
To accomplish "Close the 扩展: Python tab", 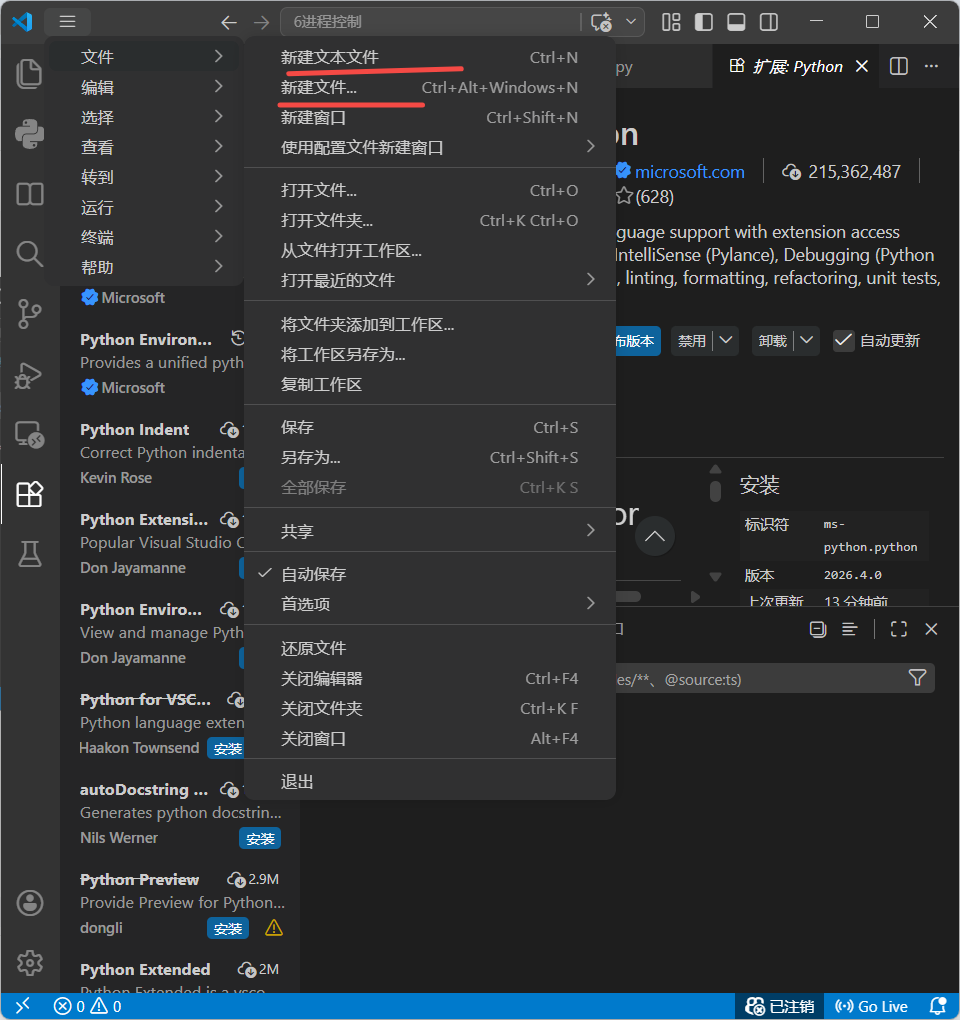I will click(x=862, y=66).
